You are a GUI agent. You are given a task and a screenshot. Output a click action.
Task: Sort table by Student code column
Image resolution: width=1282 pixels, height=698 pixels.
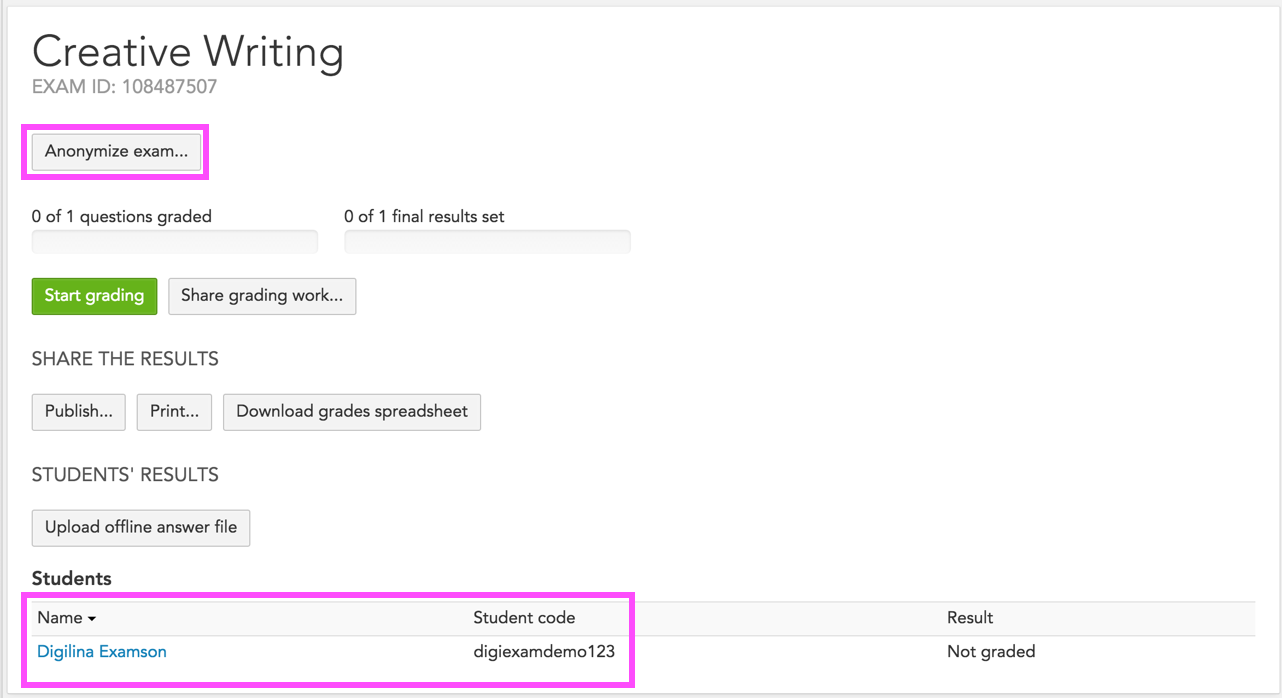tap(524, 619)
